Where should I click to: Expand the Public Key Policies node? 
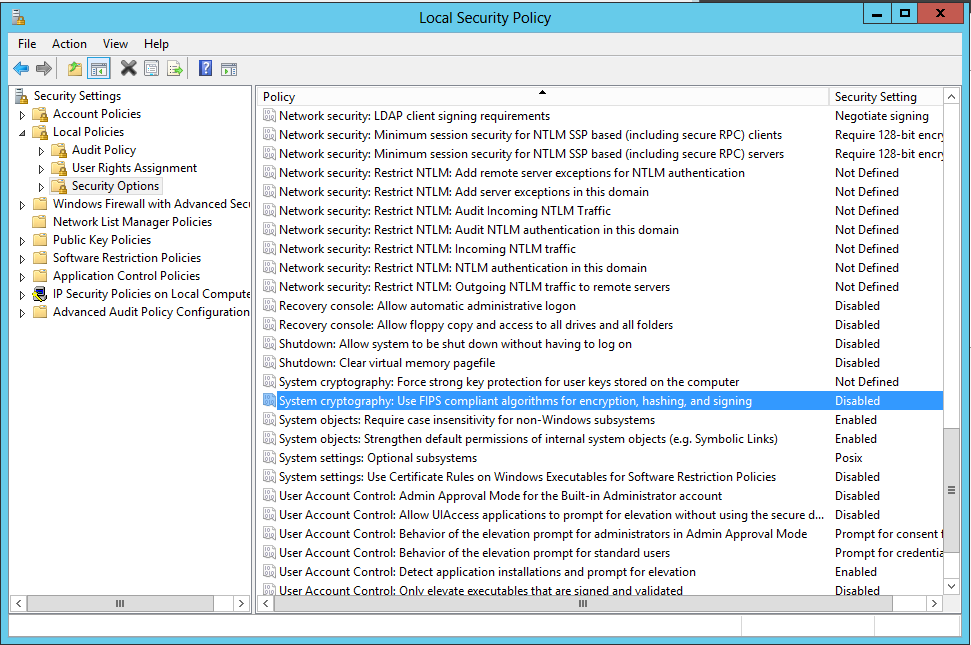[22, 240]
